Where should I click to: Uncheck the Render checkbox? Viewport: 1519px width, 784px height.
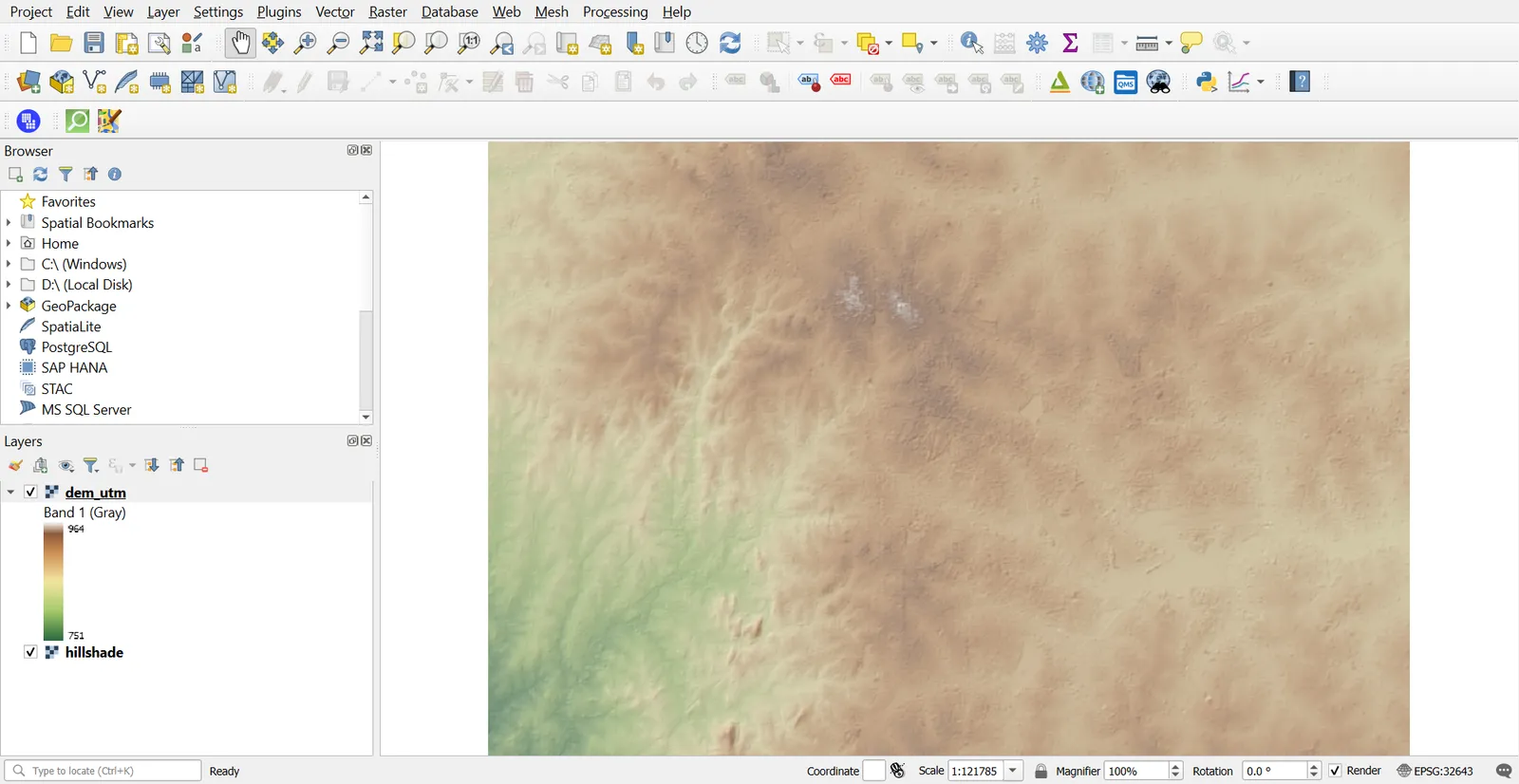1335,771
